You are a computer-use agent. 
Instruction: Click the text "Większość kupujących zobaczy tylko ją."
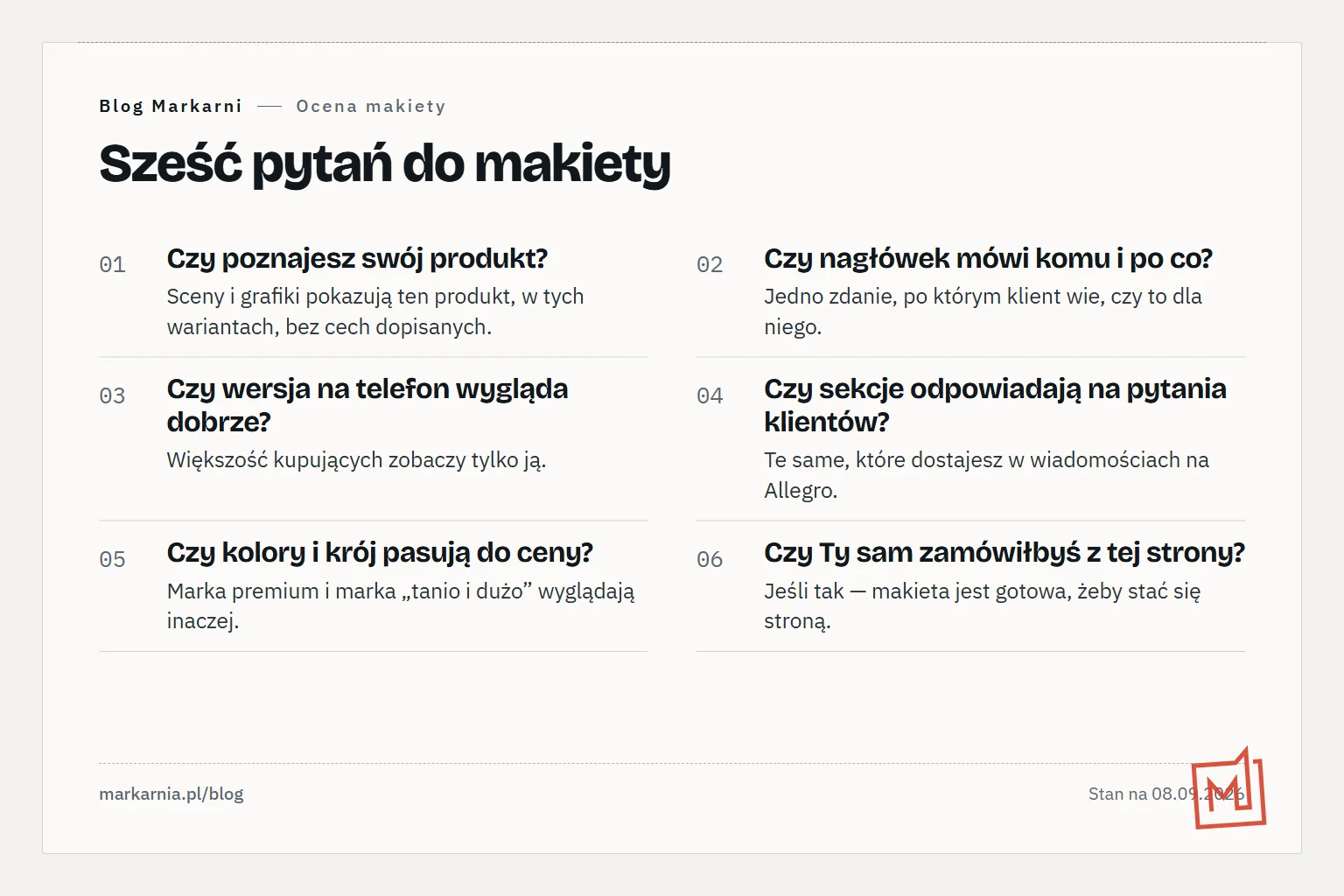pyautogui.click(x=356, y=460)
